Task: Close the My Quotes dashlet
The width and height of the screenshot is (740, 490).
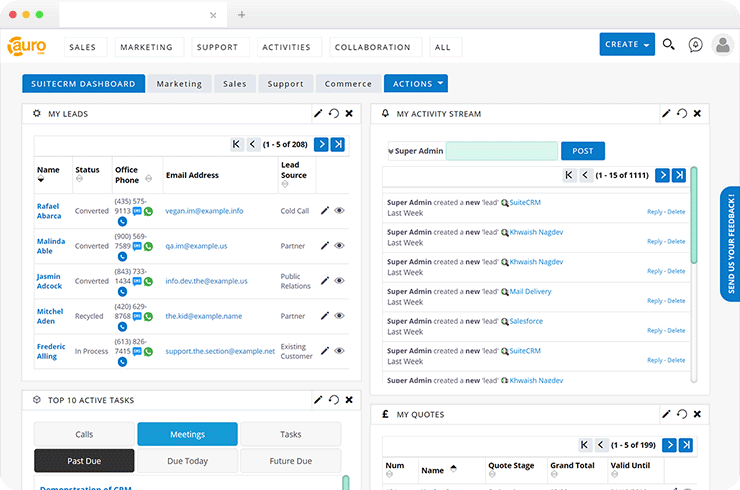Action: coord(697,414)
